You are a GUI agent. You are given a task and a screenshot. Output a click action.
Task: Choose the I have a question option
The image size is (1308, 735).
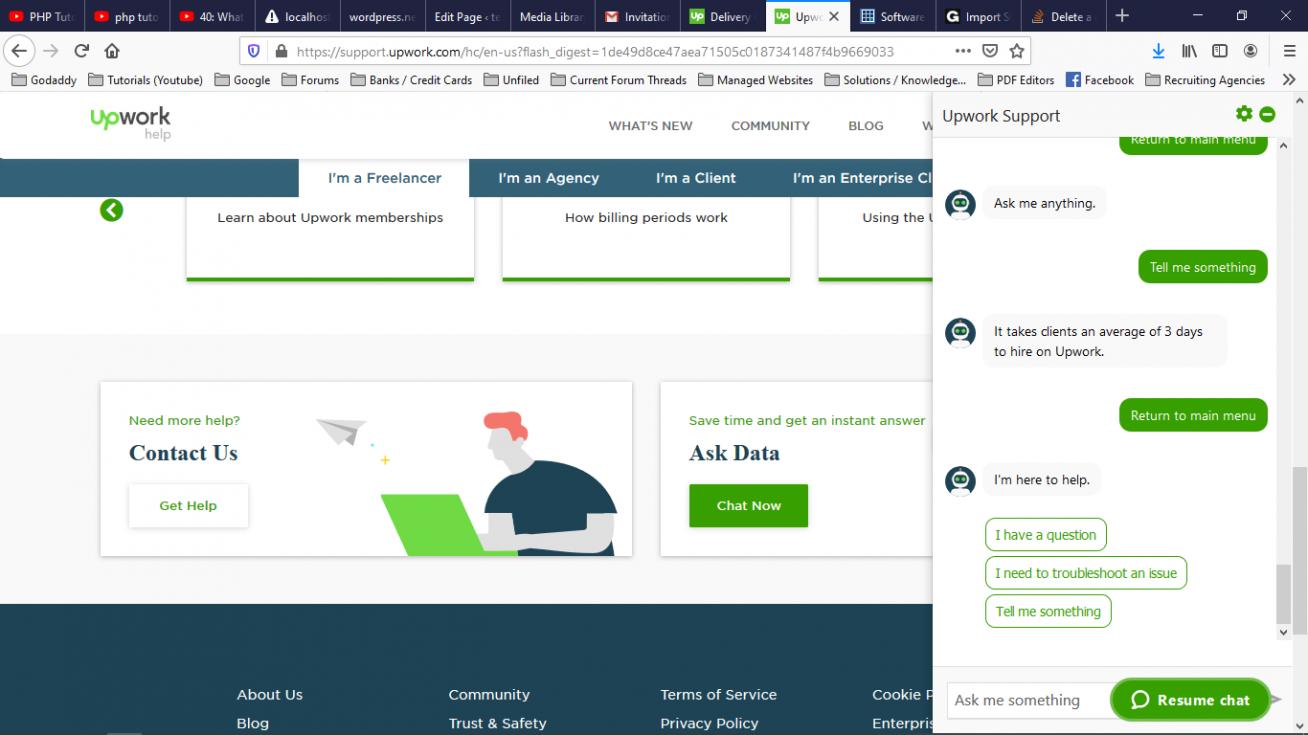pos(1045,535)
